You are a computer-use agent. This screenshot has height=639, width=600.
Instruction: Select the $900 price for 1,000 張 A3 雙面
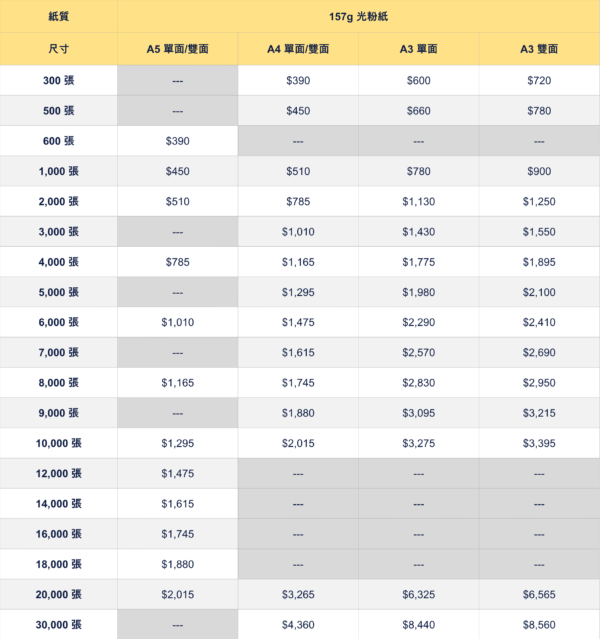[539, 171]
